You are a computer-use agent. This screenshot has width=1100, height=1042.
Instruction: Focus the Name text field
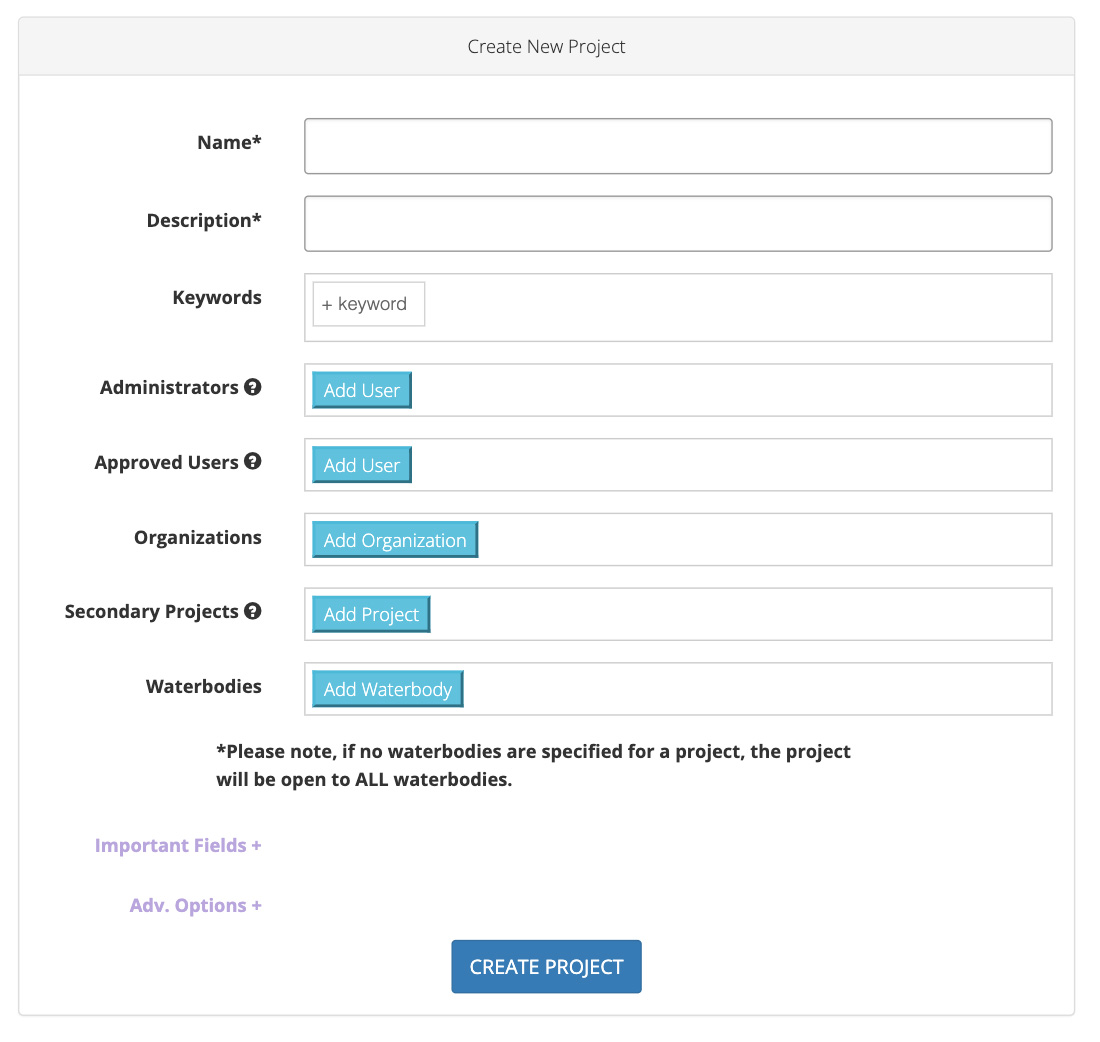click(678, 146)
